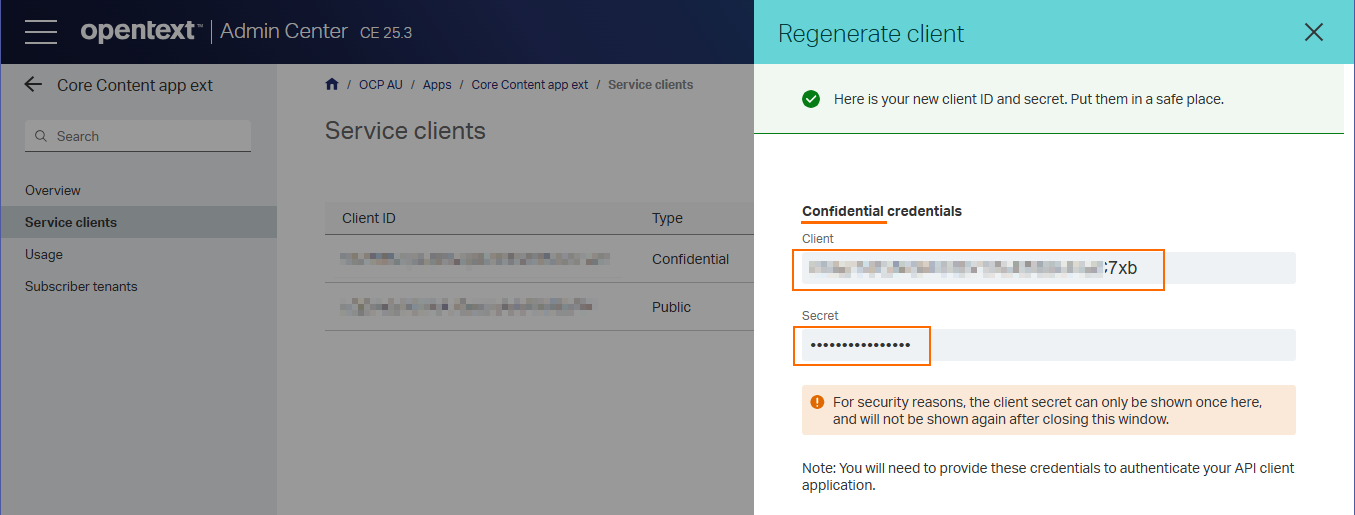The height and width of the screenshot is (515, 1355).
Task: Focus the sidebar Search field
Action: click(x=138, y=136)
